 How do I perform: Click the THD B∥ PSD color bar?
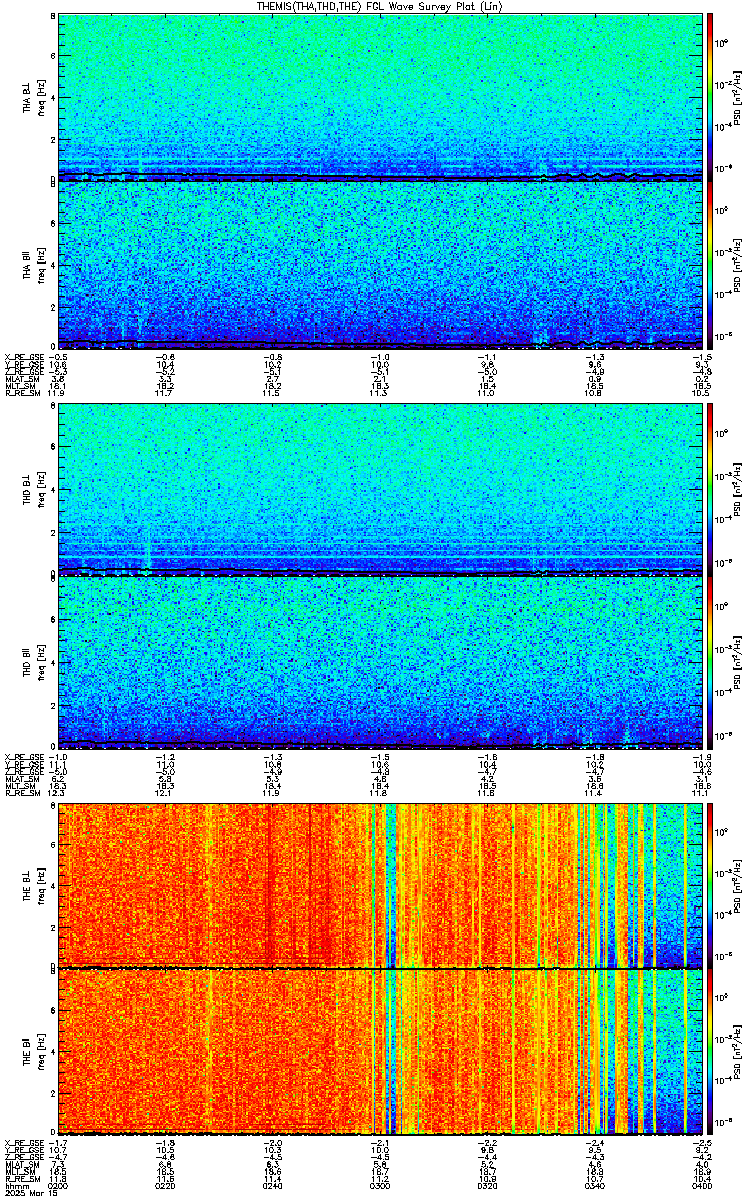click(x=710, y=662)
